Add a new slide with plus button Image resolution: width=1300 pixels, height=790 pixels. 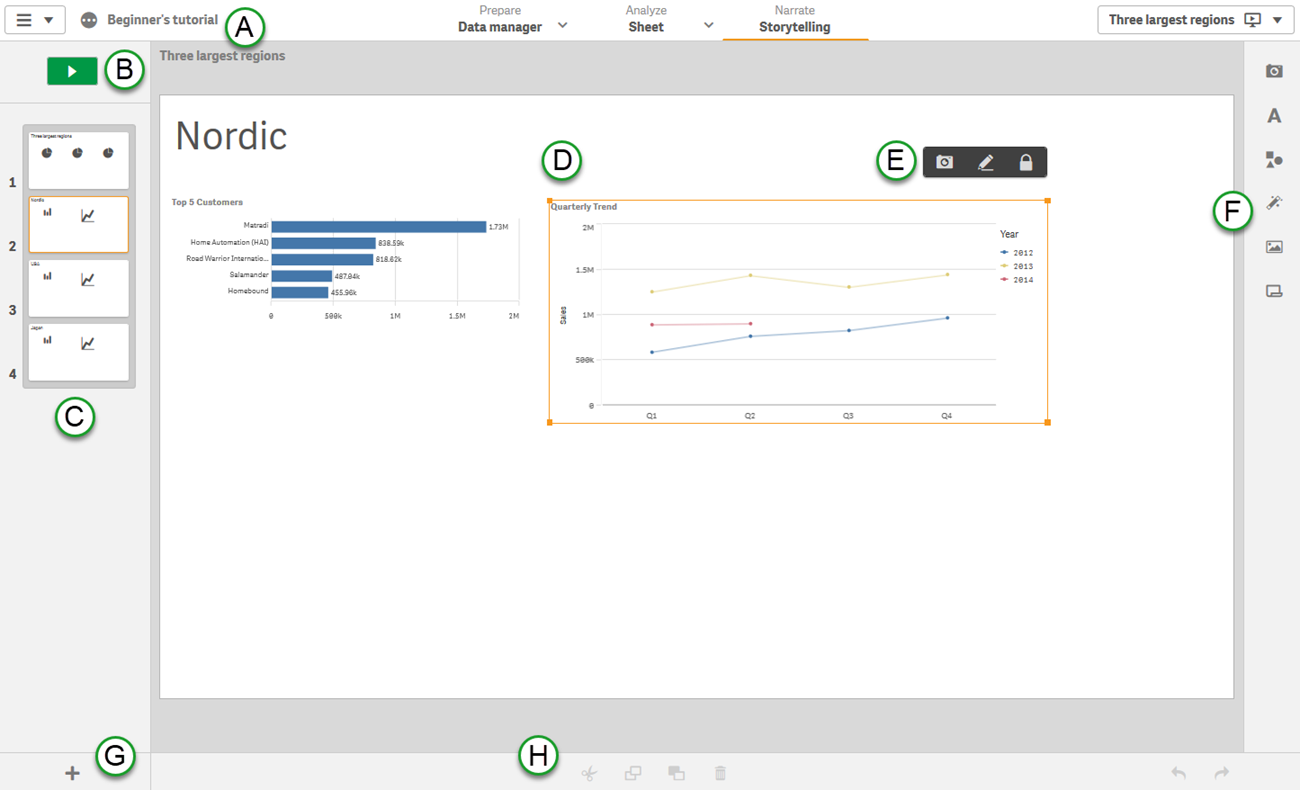[x=72, y=773]
